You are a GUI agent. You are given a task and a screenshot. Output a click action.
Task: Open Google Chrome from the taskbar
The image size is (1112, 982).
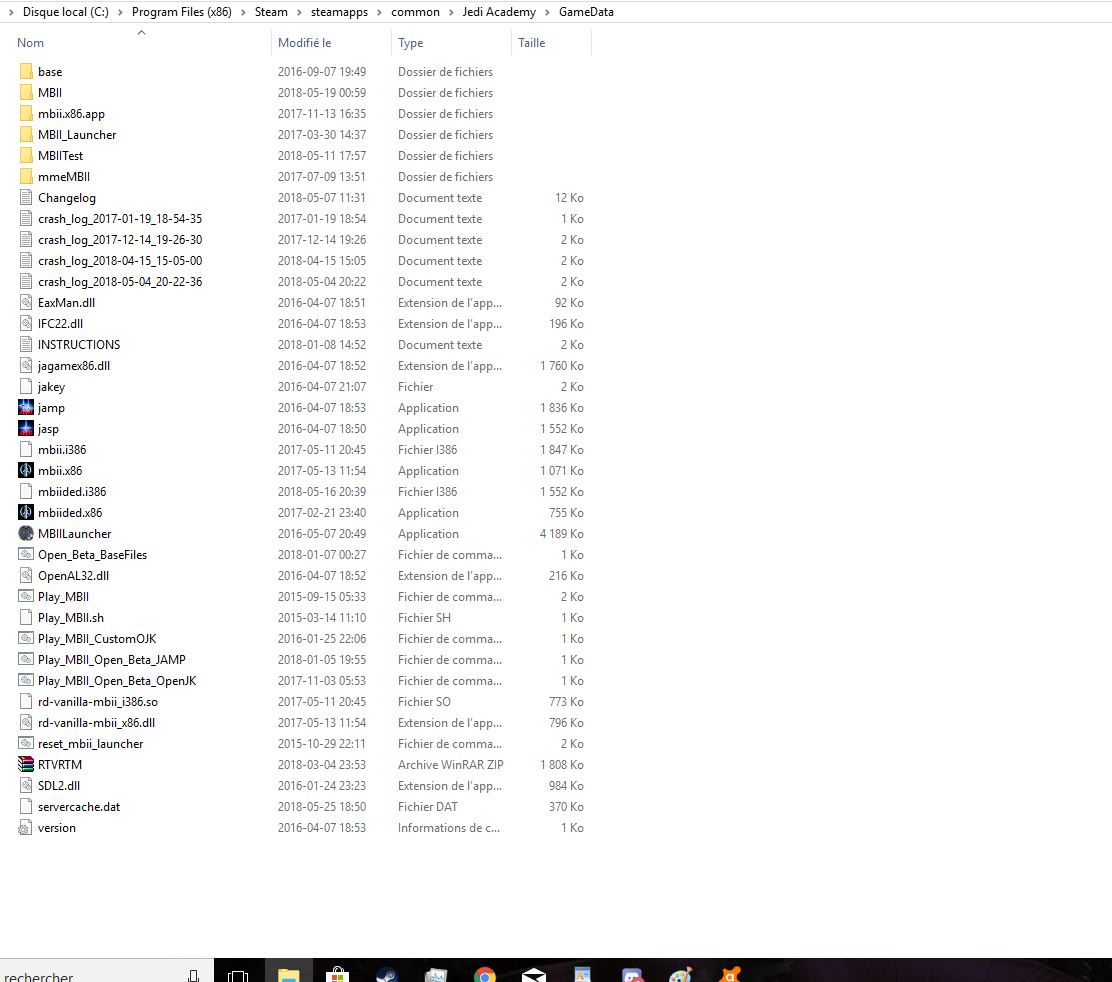(x=484, y=975)
